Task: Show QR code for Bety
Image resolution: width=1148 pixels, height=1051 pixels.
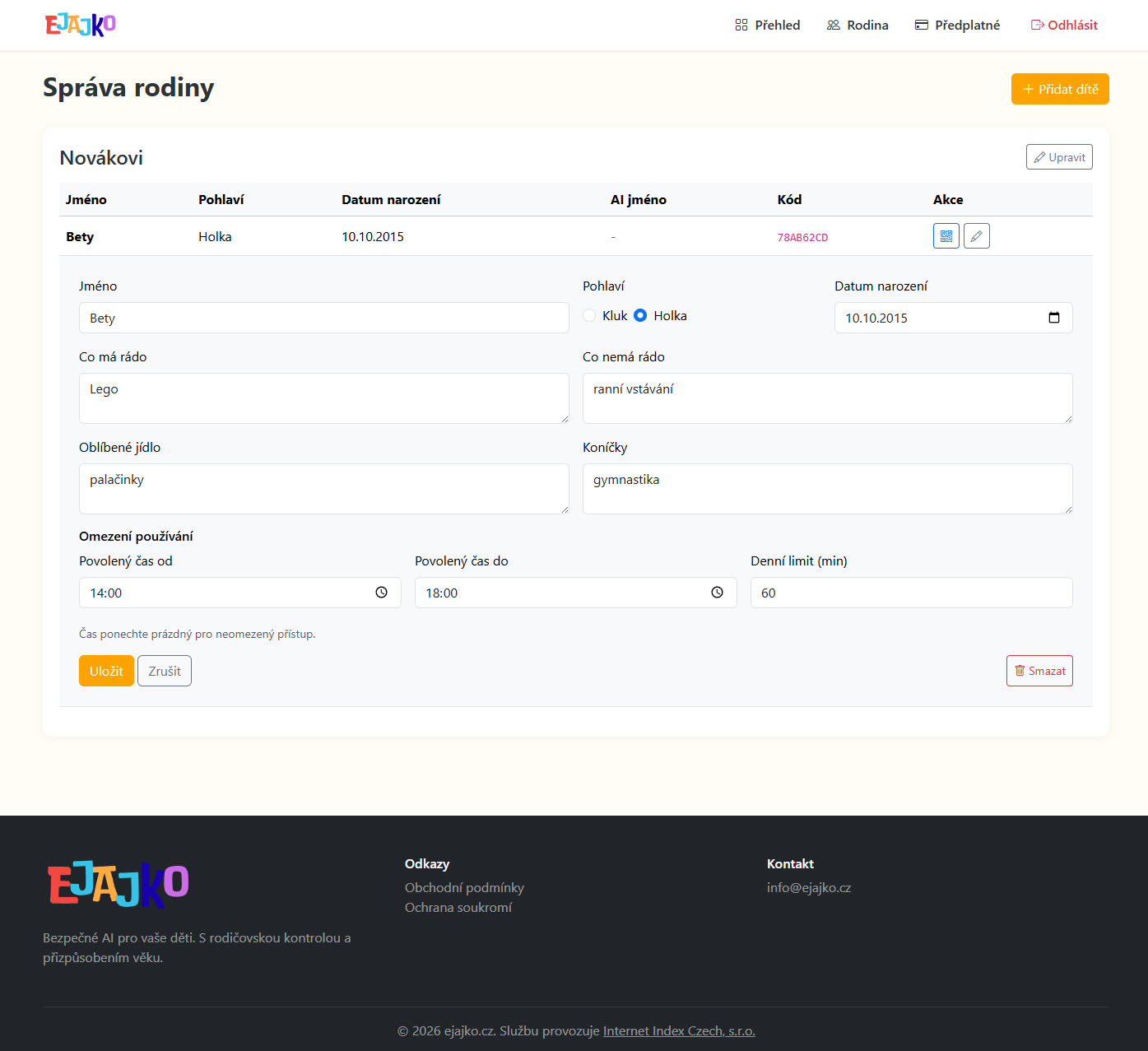Action: pos(946,236)
